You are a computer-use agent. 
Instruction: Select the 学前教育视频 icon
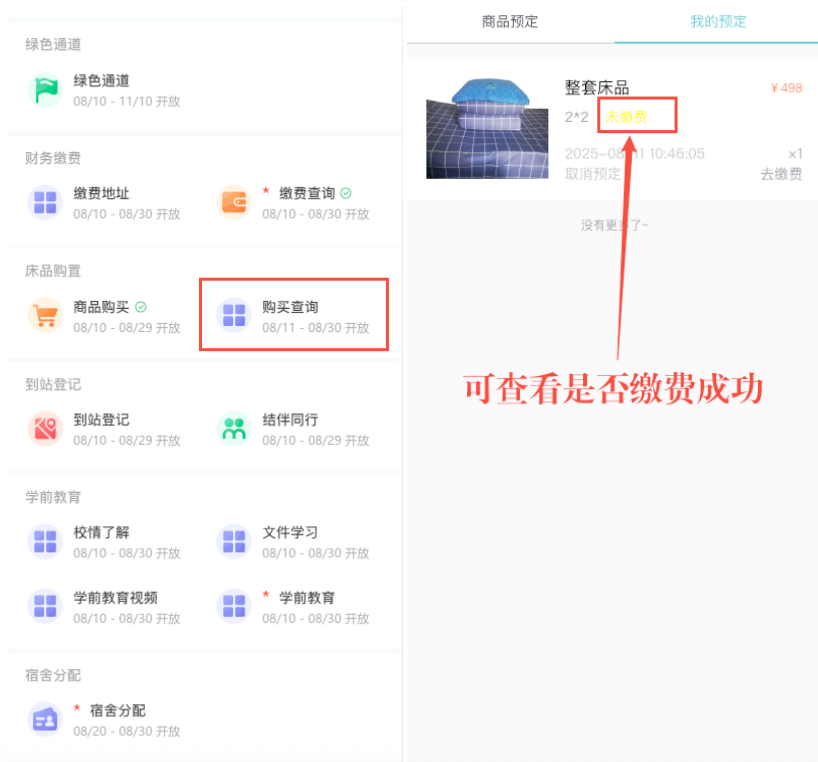point(45,607)
